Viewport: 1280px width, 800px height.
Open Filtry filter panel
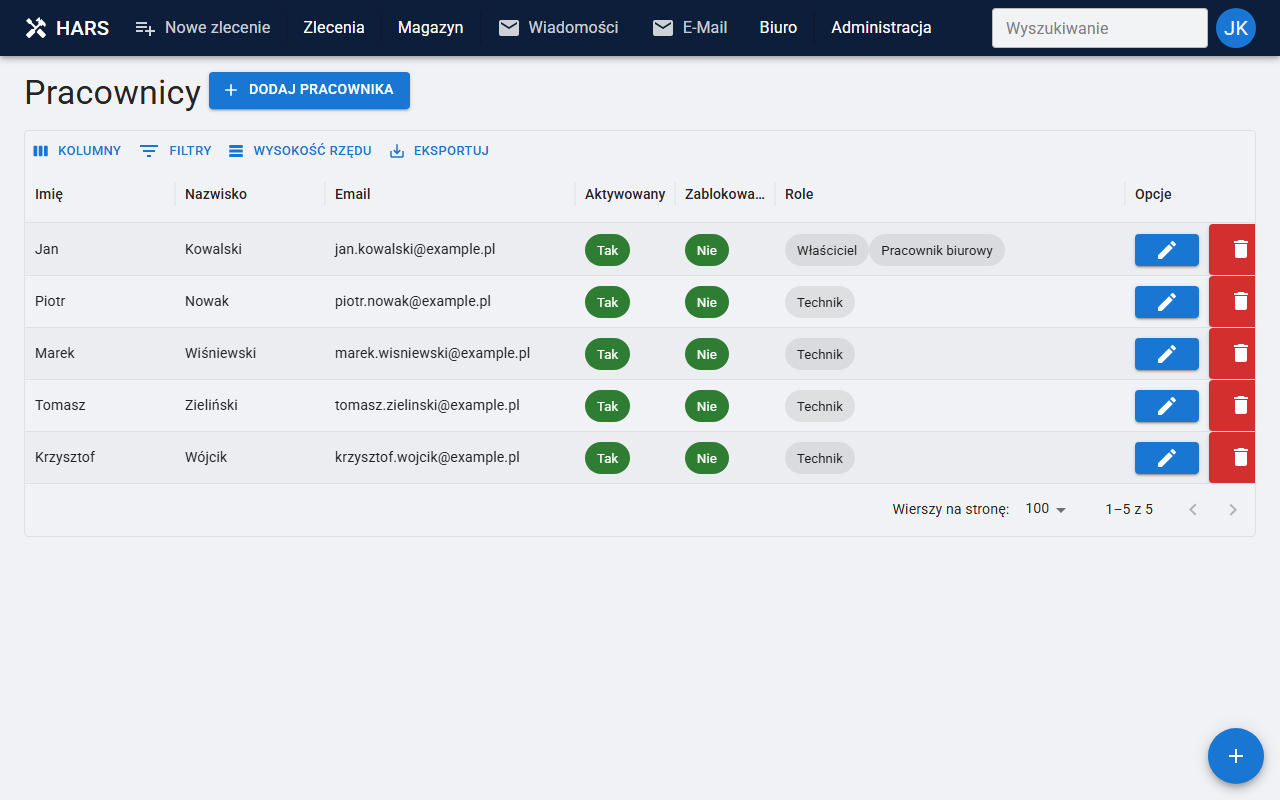click(176, 151)
